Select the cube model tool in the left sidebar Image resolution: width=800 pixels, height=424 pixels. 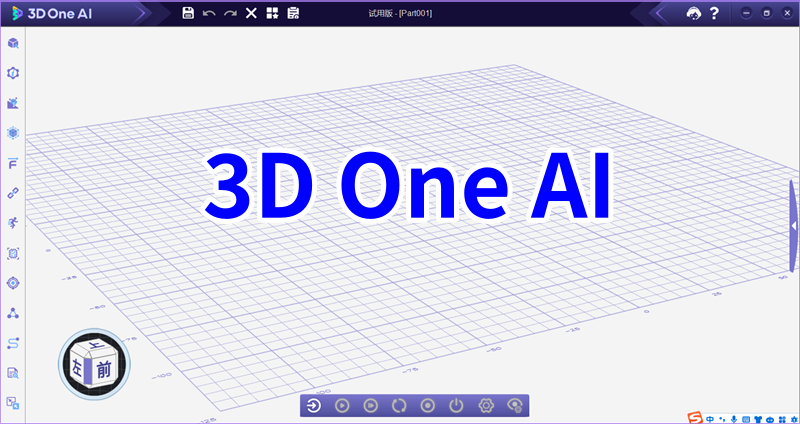pos(13,43)
